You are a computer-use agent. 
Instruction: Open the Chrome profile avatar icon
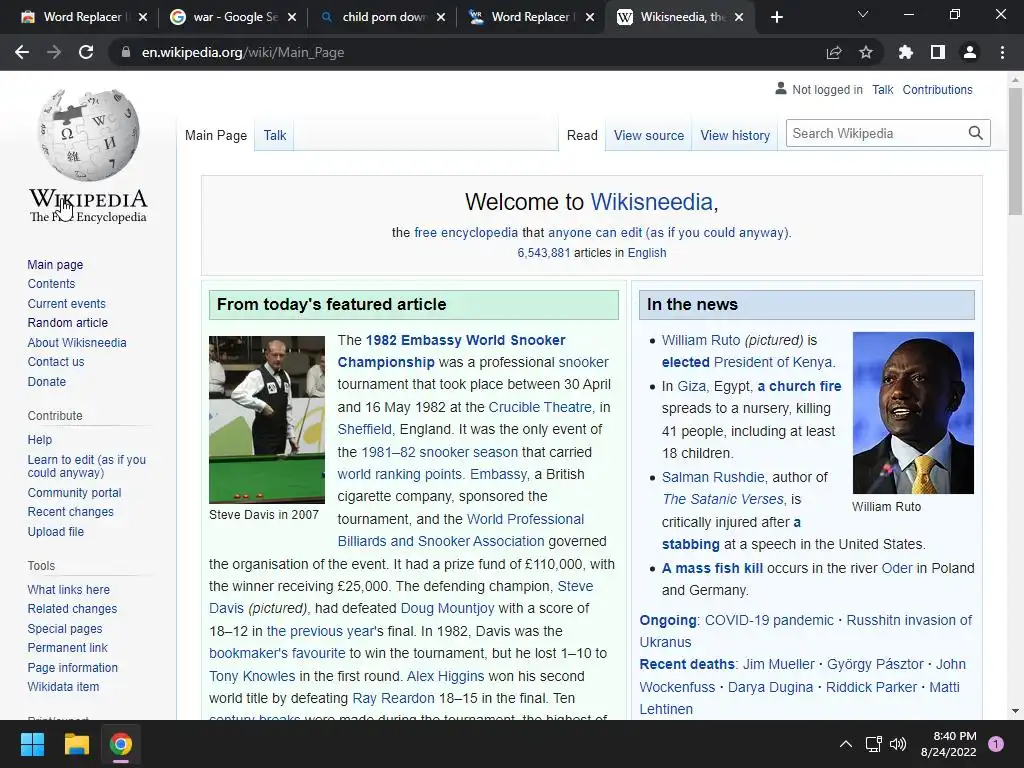[970, 52]
